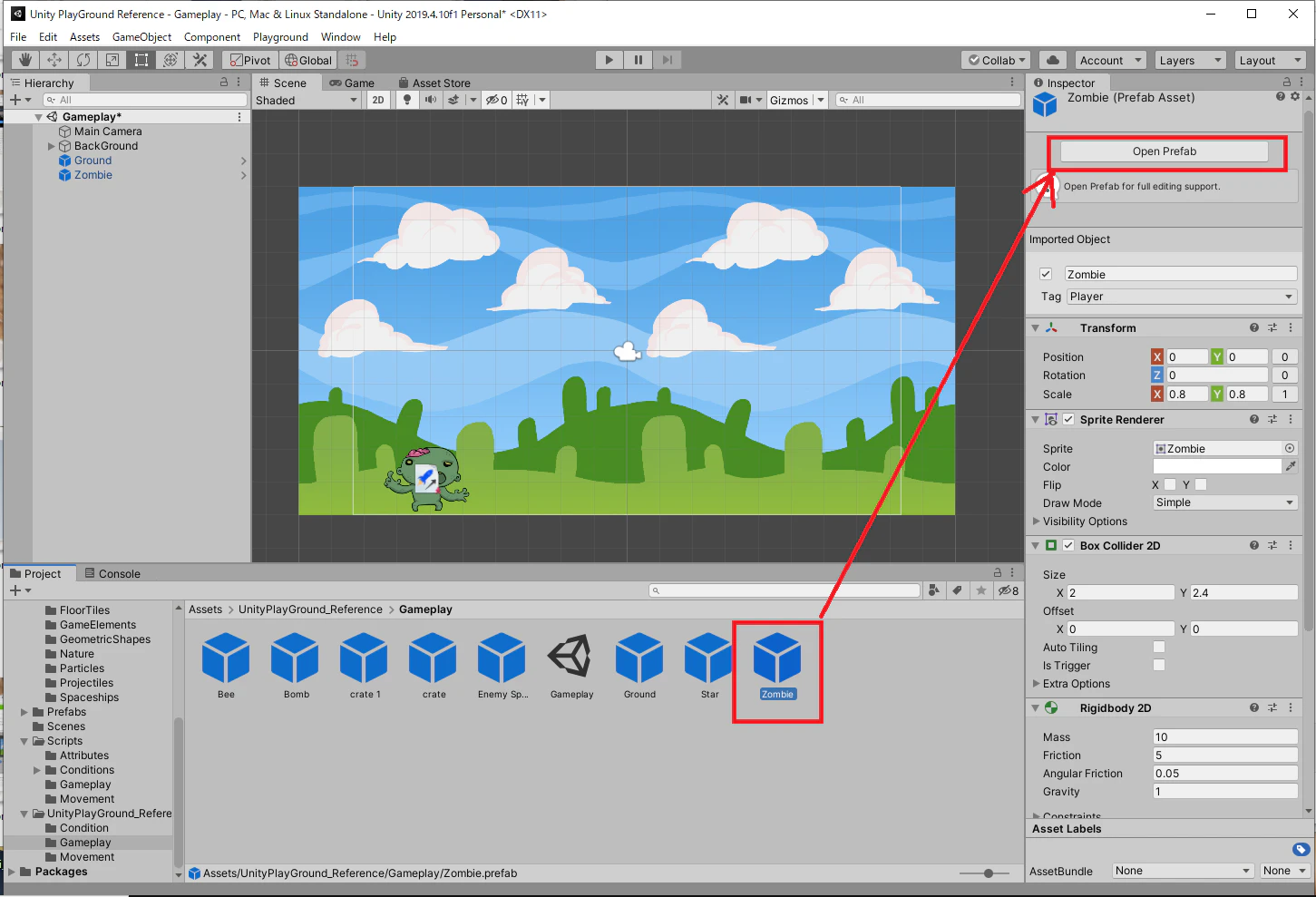This screenshot has width=1316, height=897.
Task: Select the Bee prefab asset
Action: [x=226, y=658]
